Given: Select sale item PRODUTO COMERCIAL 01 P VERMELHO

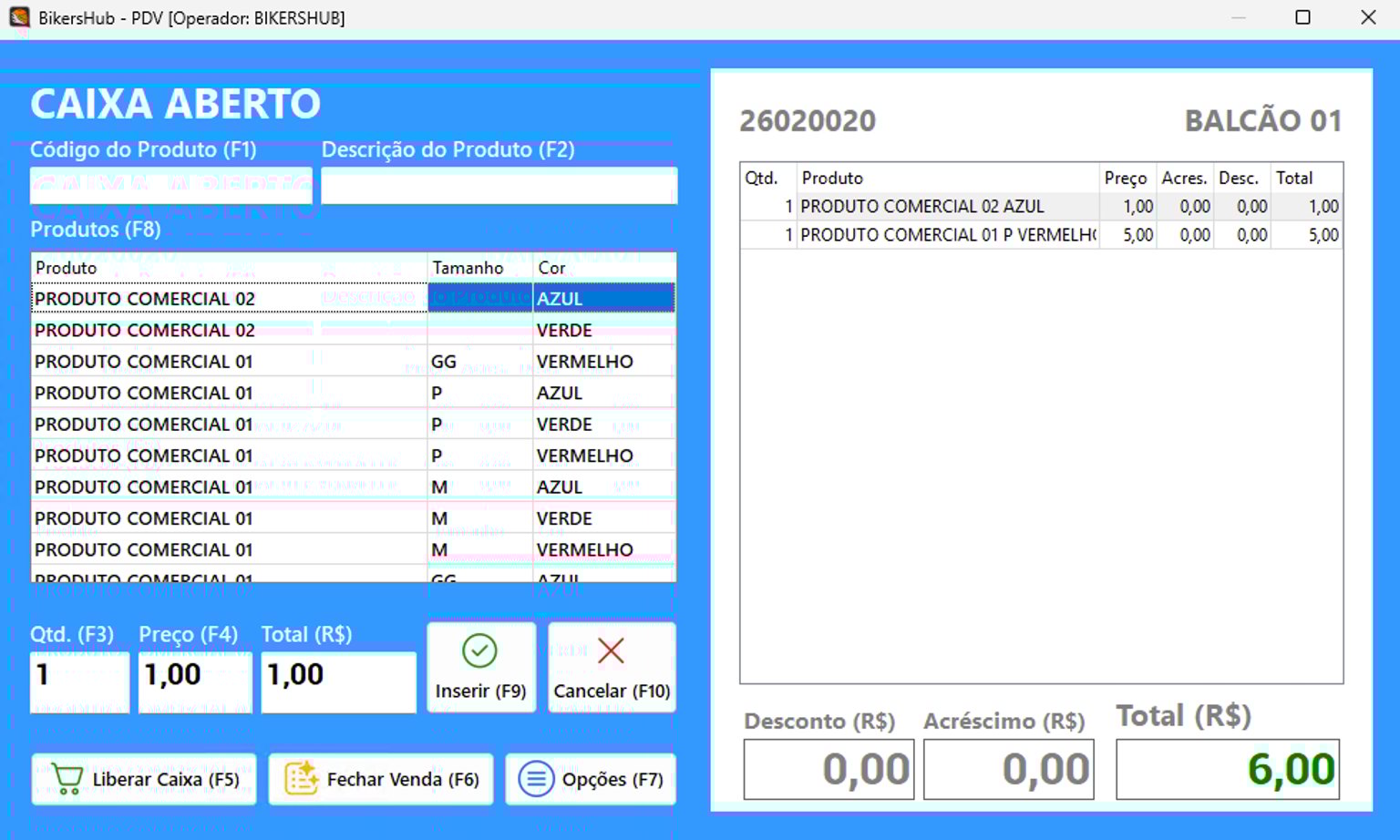Looking at the screenshot, I should click(948, 235).
